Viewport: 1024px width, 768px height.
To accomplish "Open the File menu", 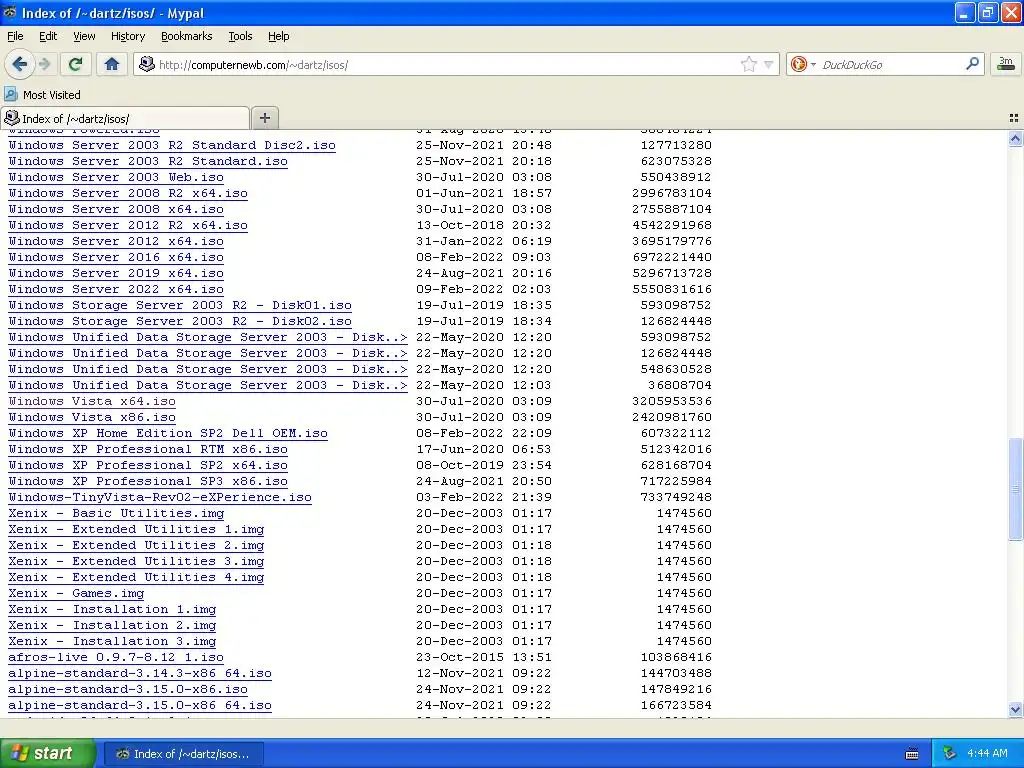I will click(x=15, y=36).
